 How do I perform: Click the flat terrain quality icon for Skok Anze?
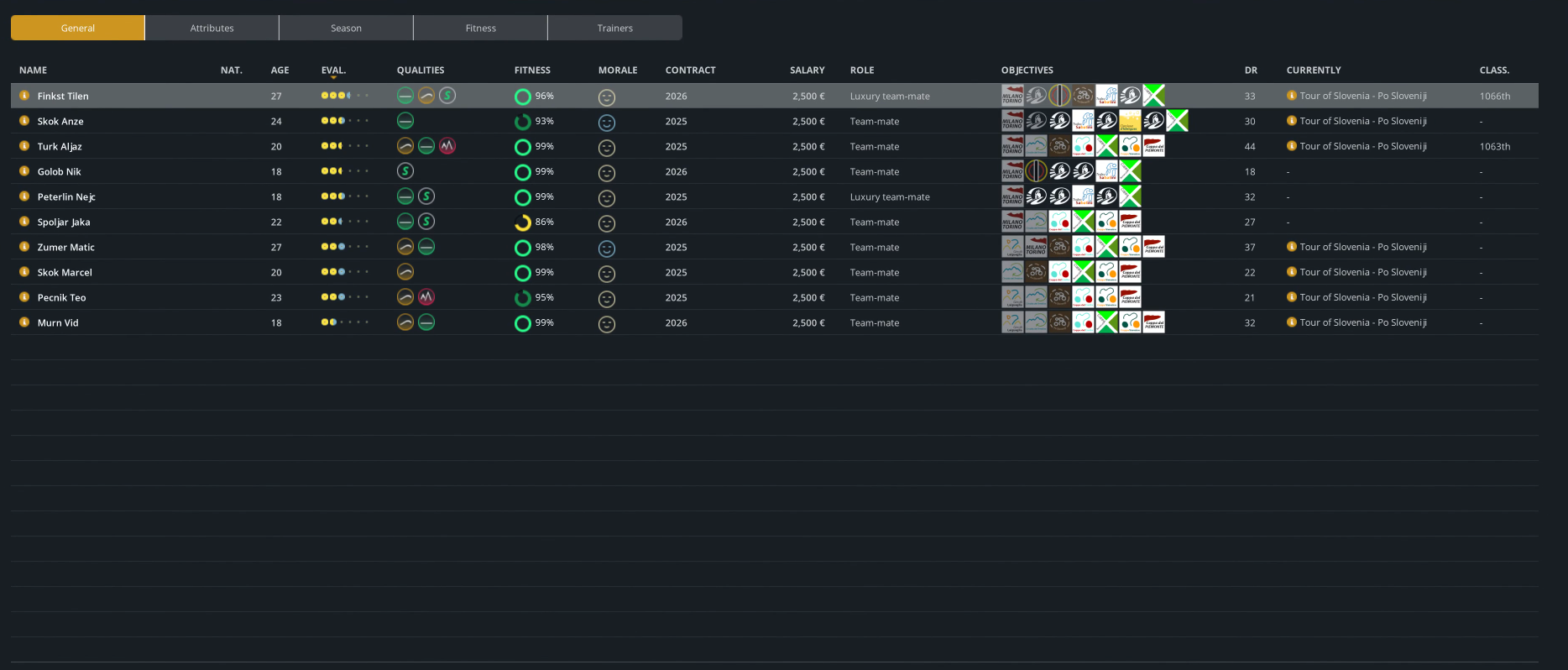[405, 121]
